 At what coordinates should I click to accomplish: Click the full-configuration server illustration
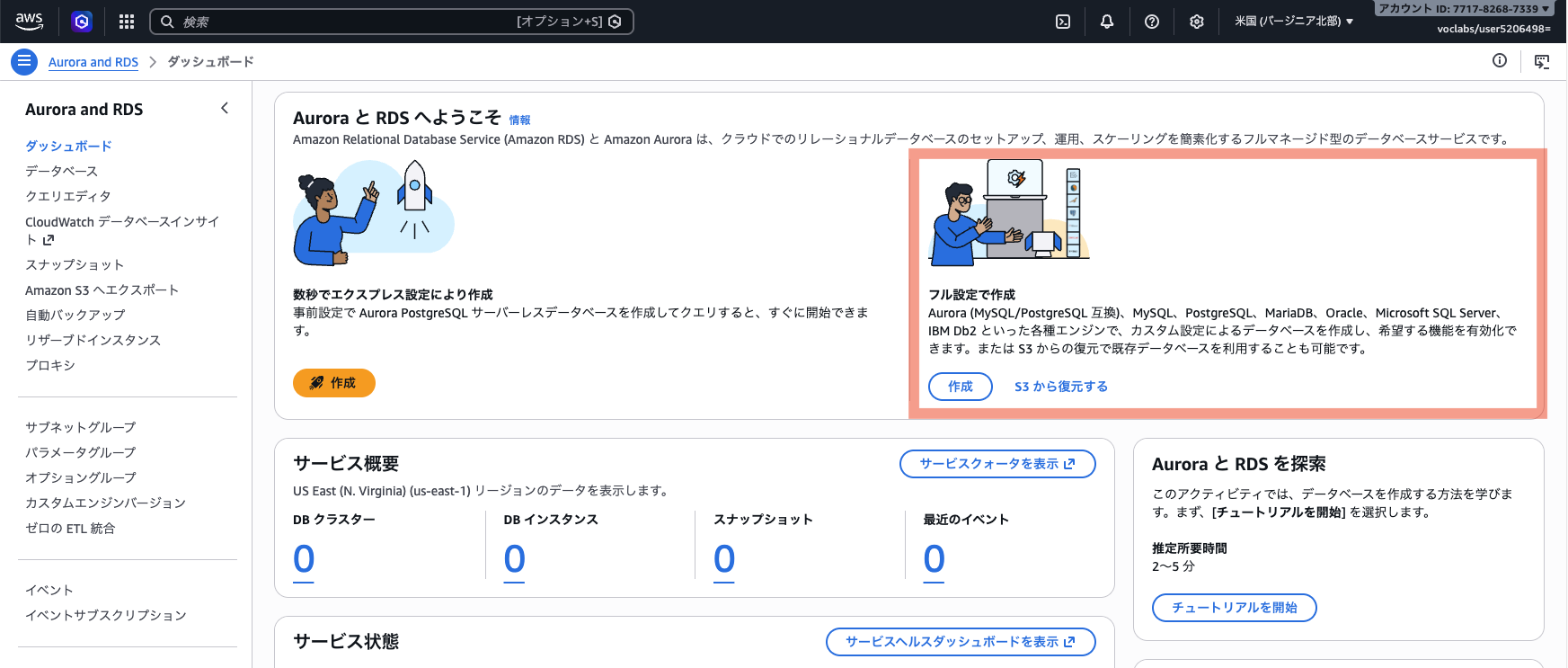[1009, 213]
